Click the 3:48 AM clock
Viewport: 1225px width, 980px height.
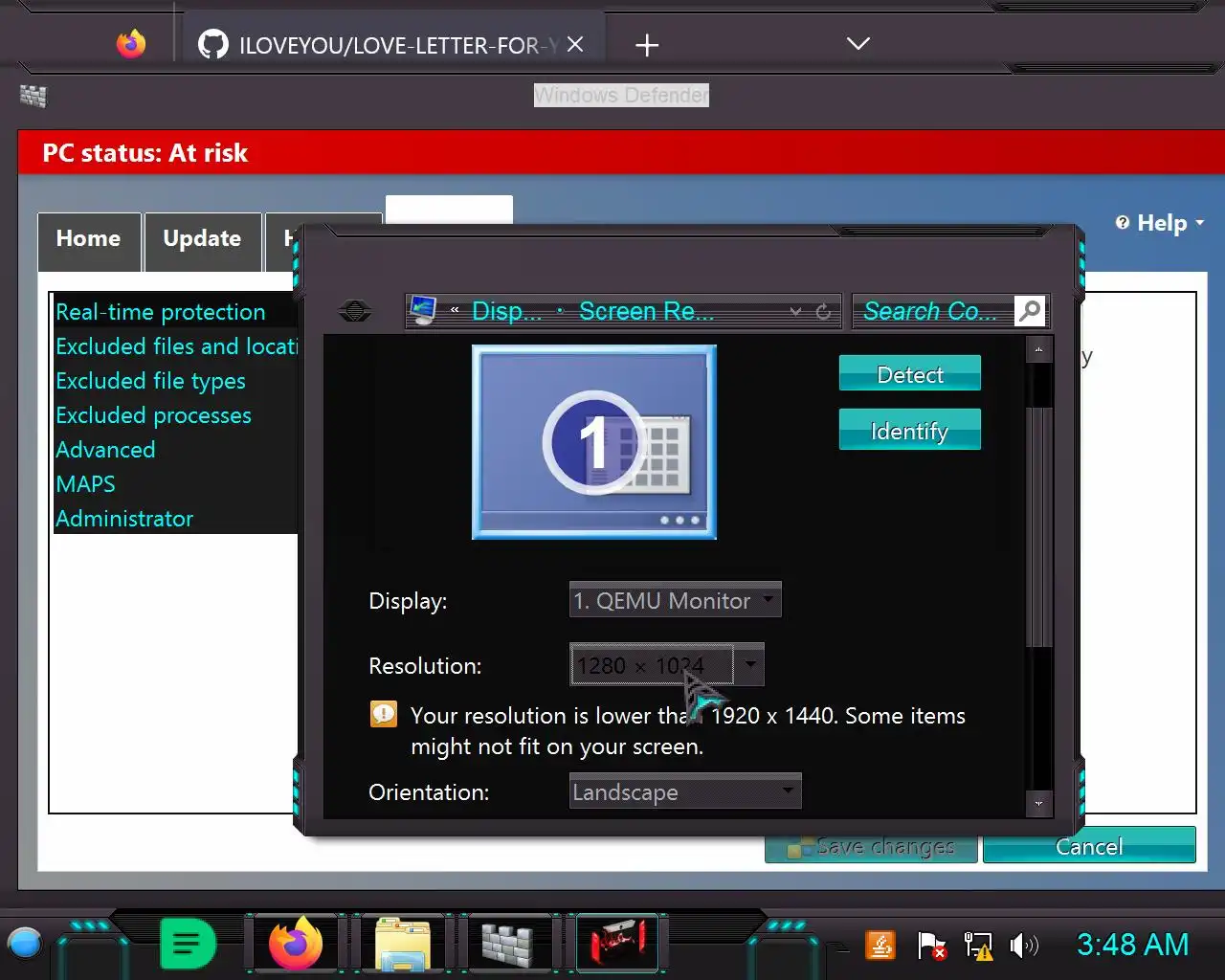[x=1133, y=945]
